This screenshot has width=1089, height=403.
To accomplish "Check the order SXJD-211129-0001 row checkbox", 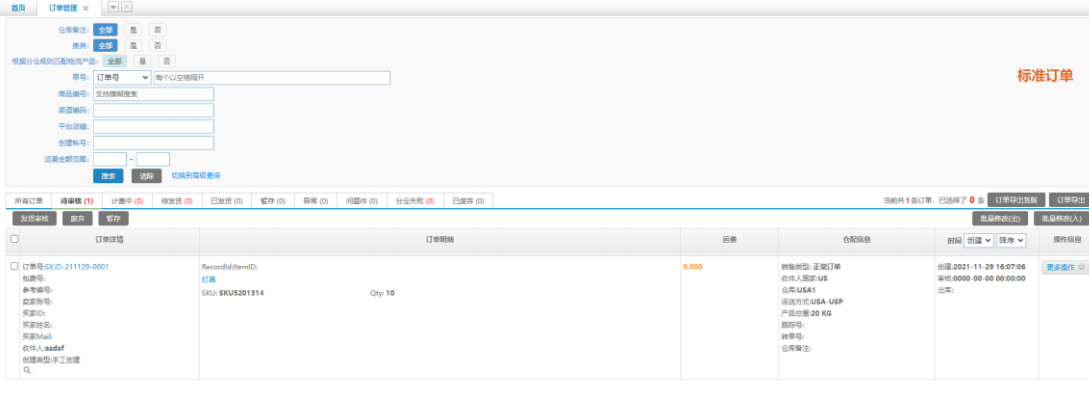I will click(14, 267).
